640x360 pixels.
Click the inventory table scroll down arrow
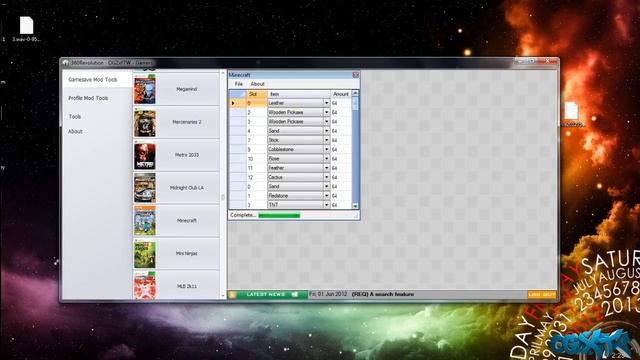coord(355,206)
